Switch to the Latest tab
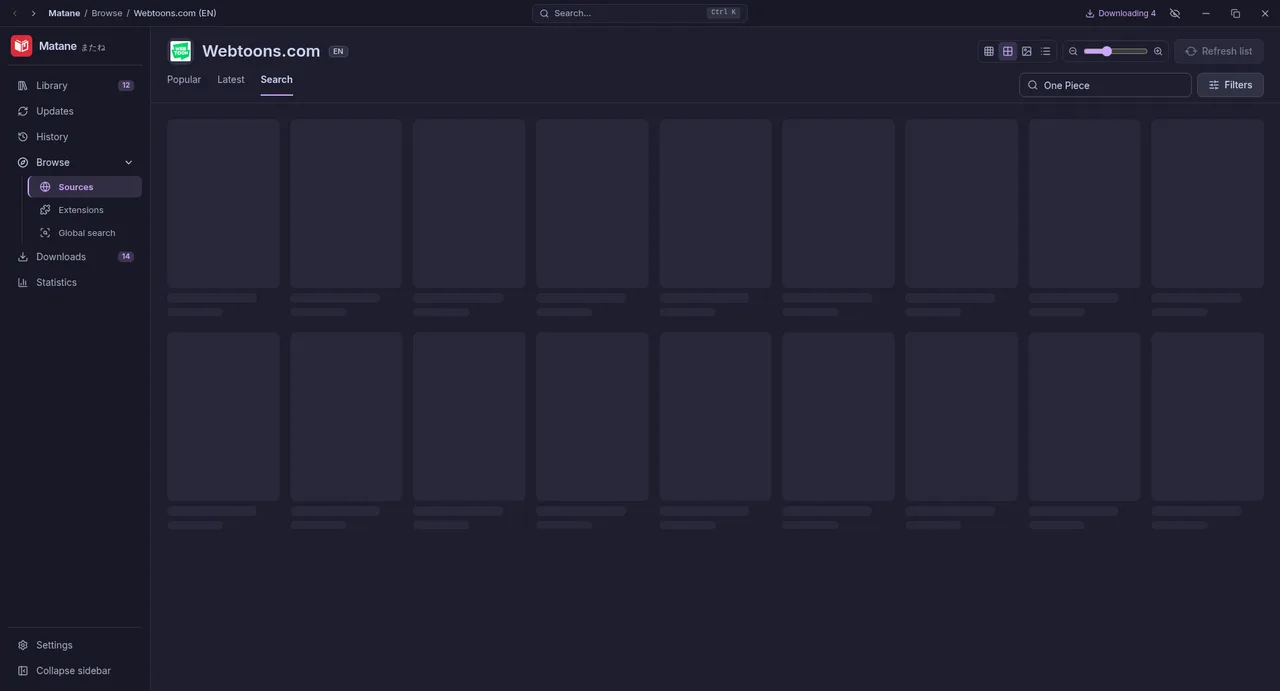The image size is (1280, 691). (231, 80)
